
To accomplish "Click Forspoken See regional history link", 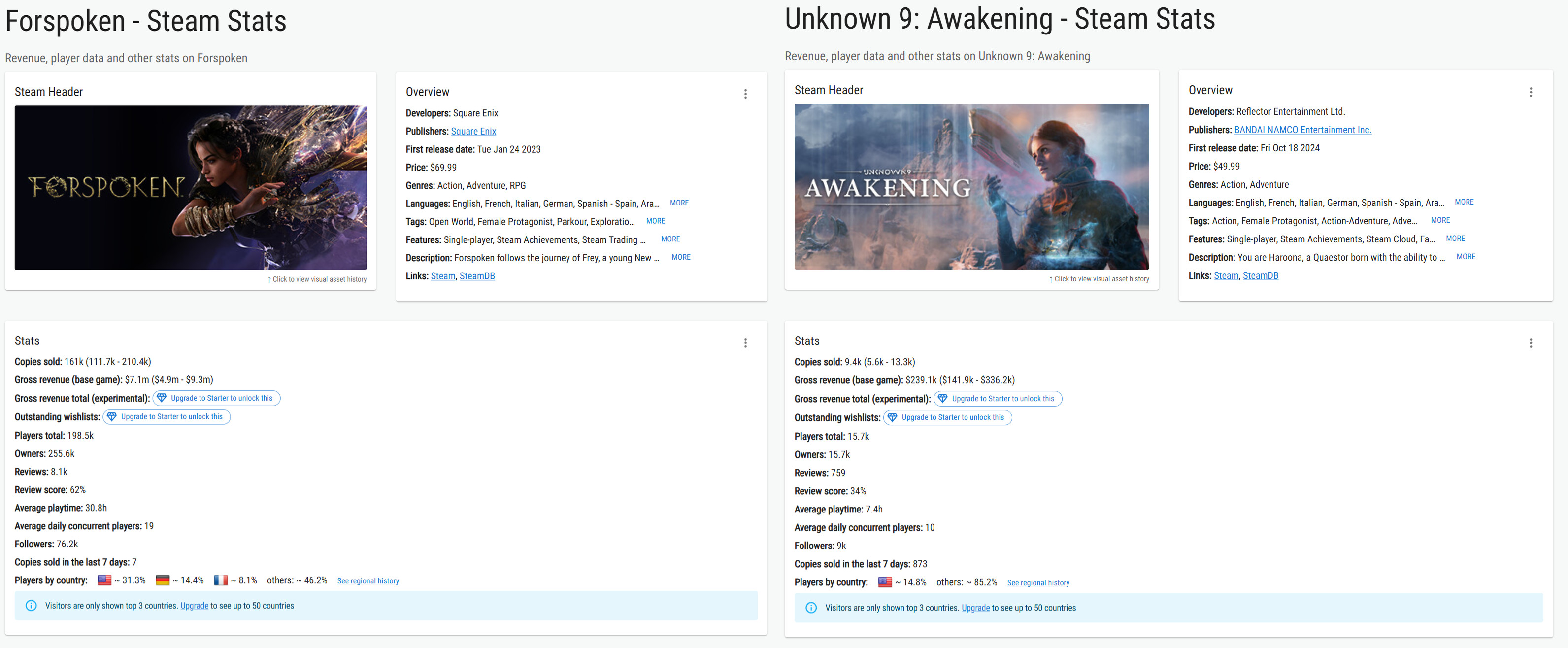I will click(368, 581).
